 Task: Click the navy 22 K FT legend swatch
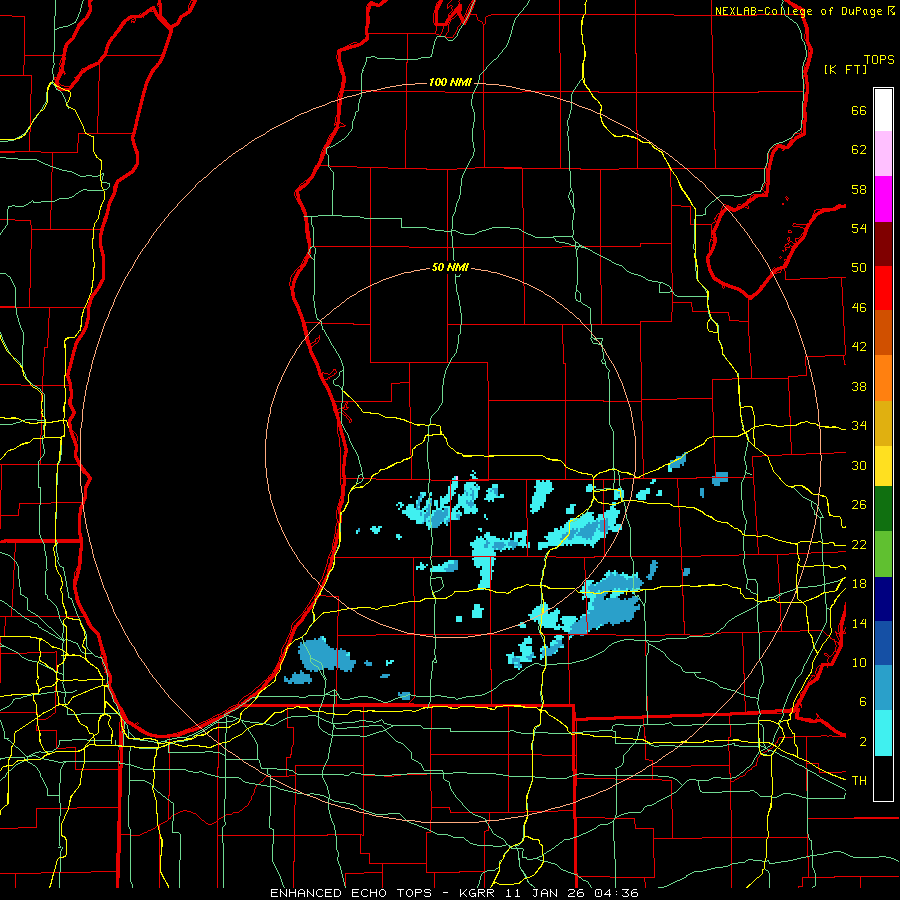[x=883, y=599]
